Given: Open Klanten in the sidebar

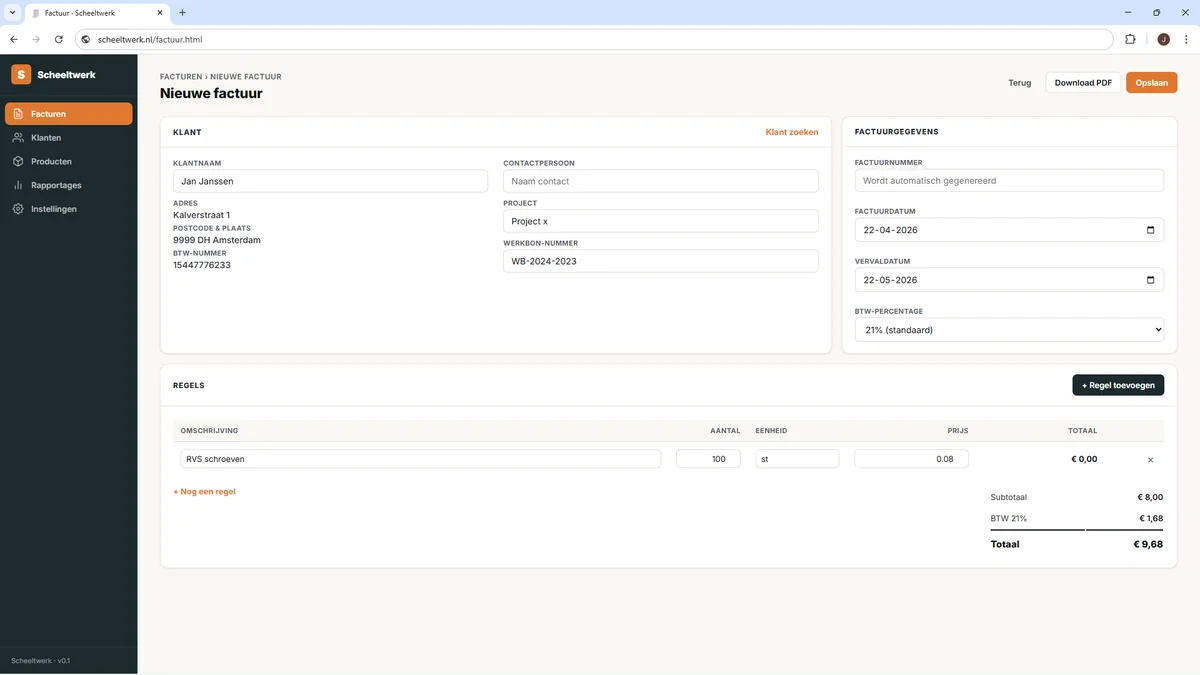Looking at the screenshot, I should point(69,138).
